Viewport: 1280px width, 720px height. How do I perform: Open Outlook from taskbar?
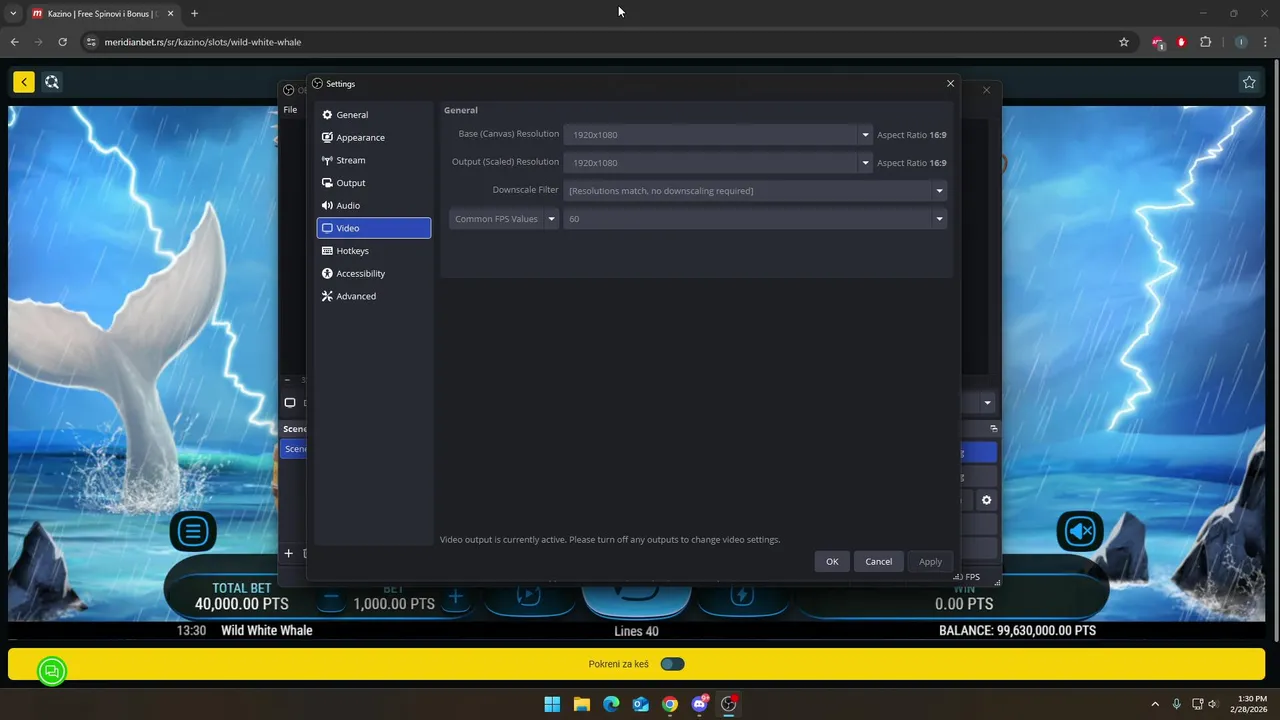pyautogui.click(x=640, y=704)
